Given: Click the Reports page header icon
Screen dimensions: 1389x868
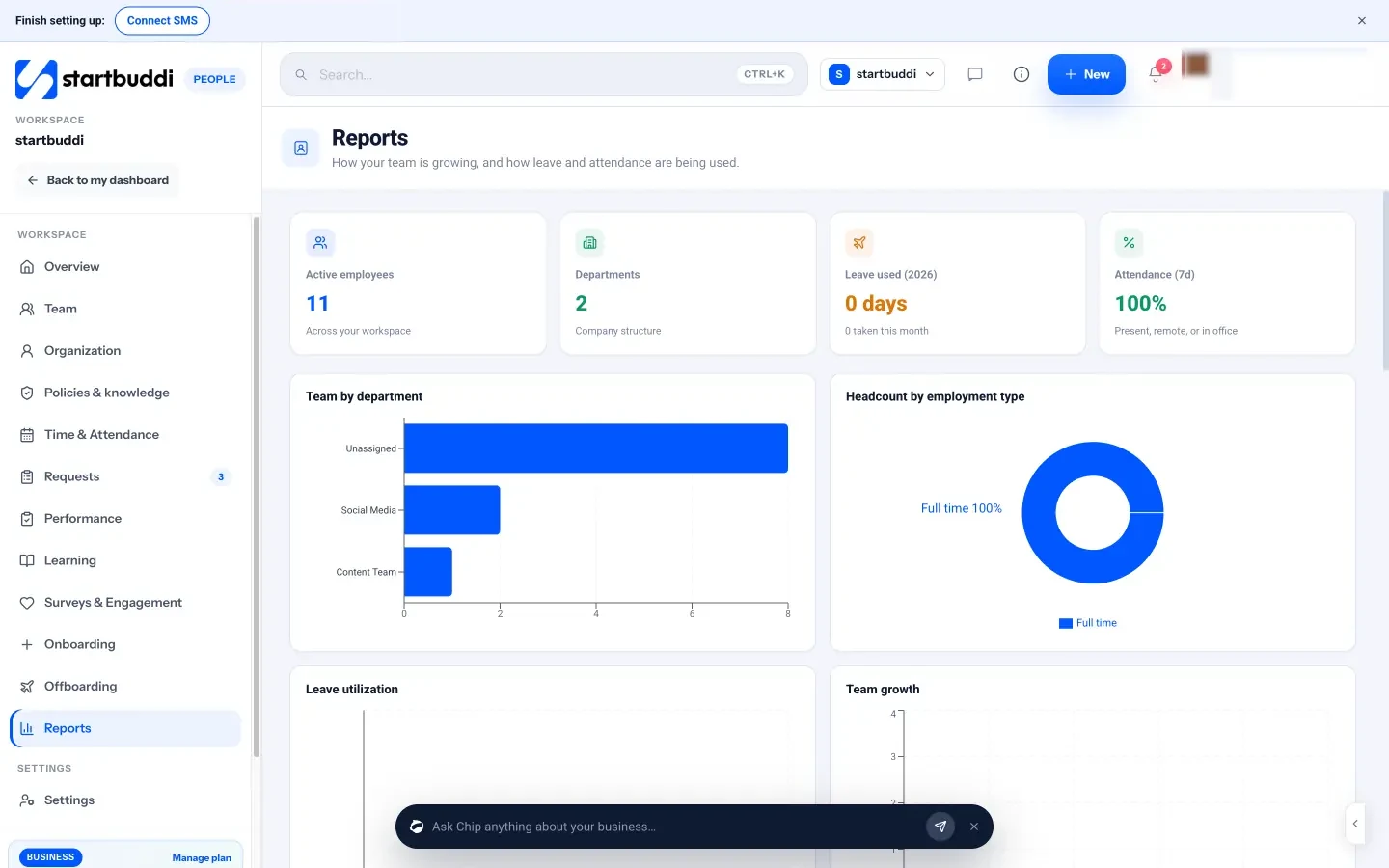Looking at the screenshot, I should tap(301, 149).
